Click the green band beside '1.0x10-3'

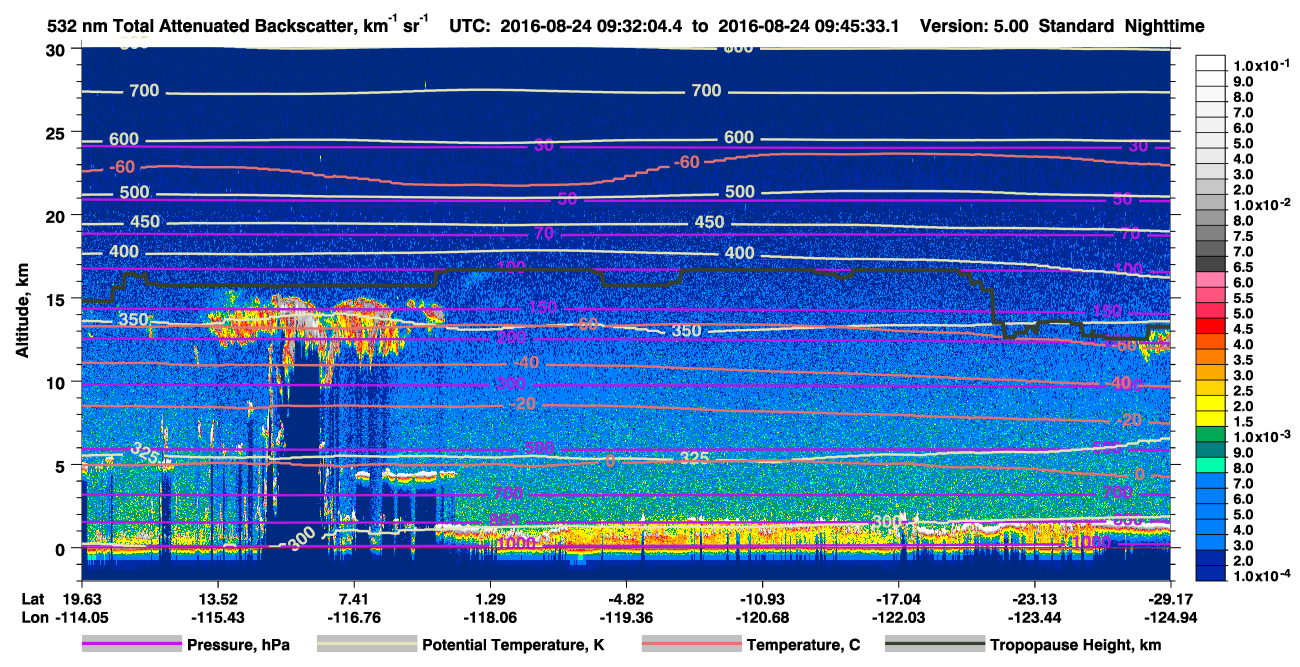click(1212, 432)
